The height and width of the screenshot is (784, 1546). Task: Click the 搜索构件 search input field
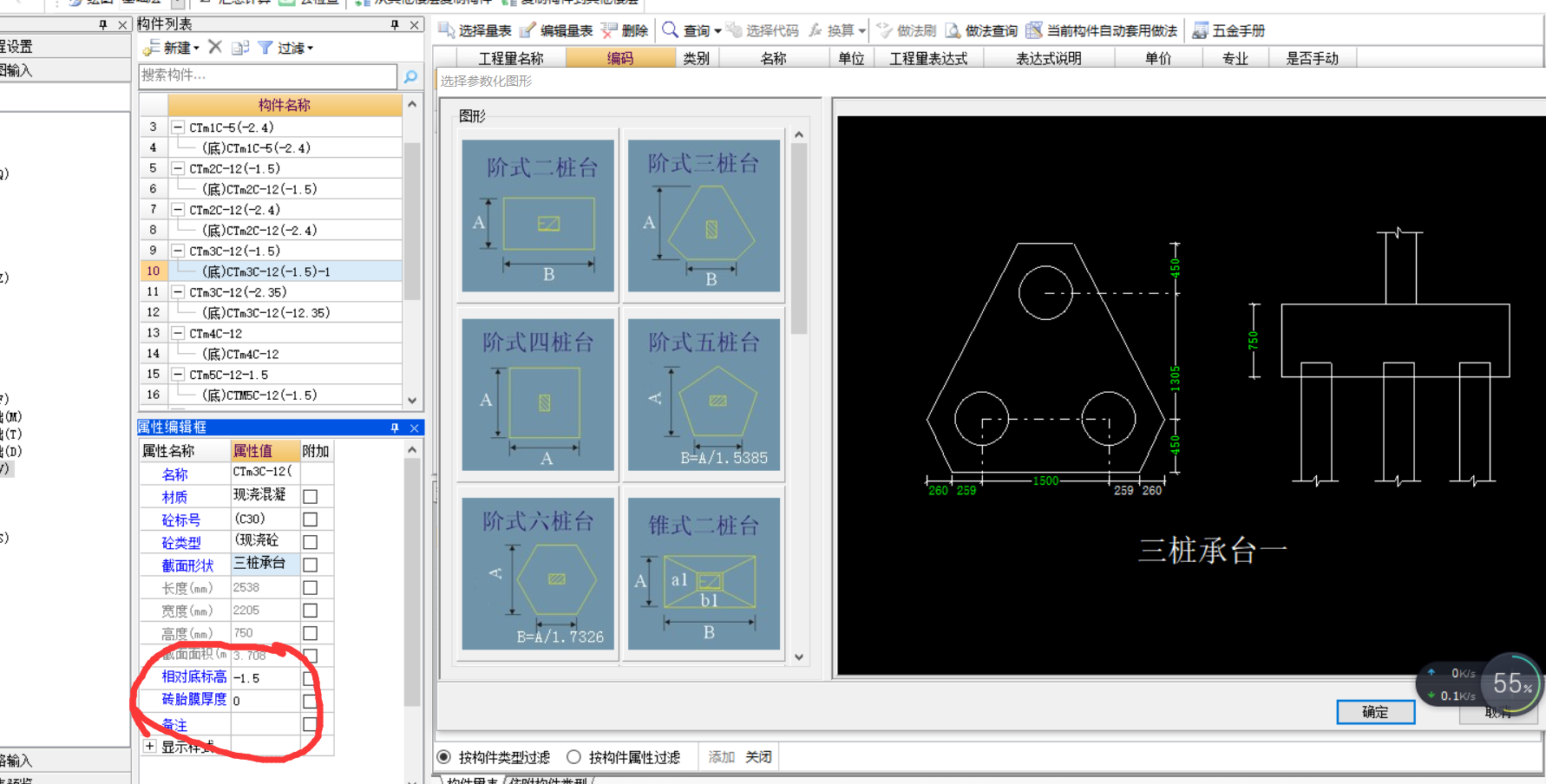click(x=268, y=75)
